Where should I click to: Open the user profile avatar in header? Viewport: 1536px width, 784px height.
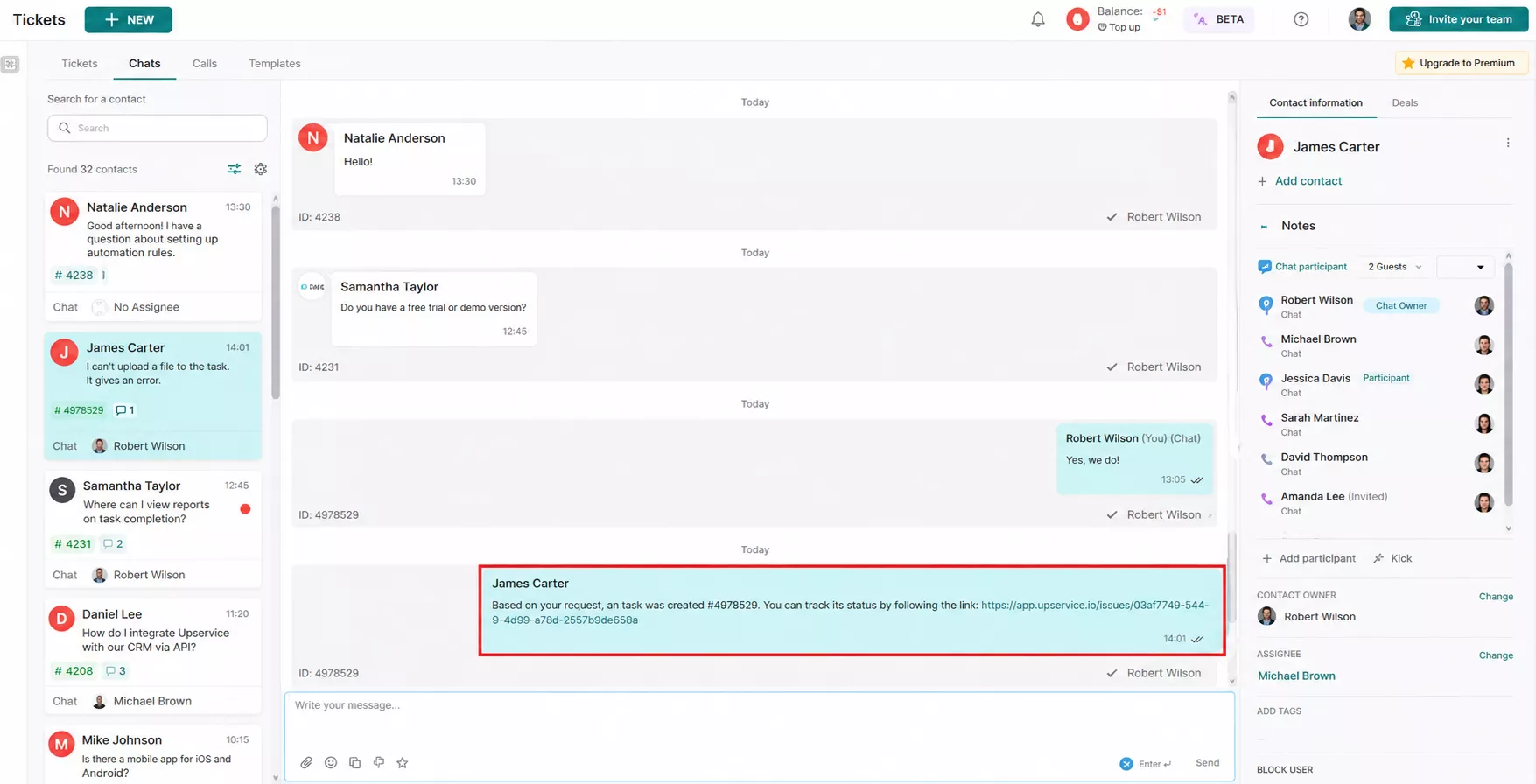(x=1359, y=19)
